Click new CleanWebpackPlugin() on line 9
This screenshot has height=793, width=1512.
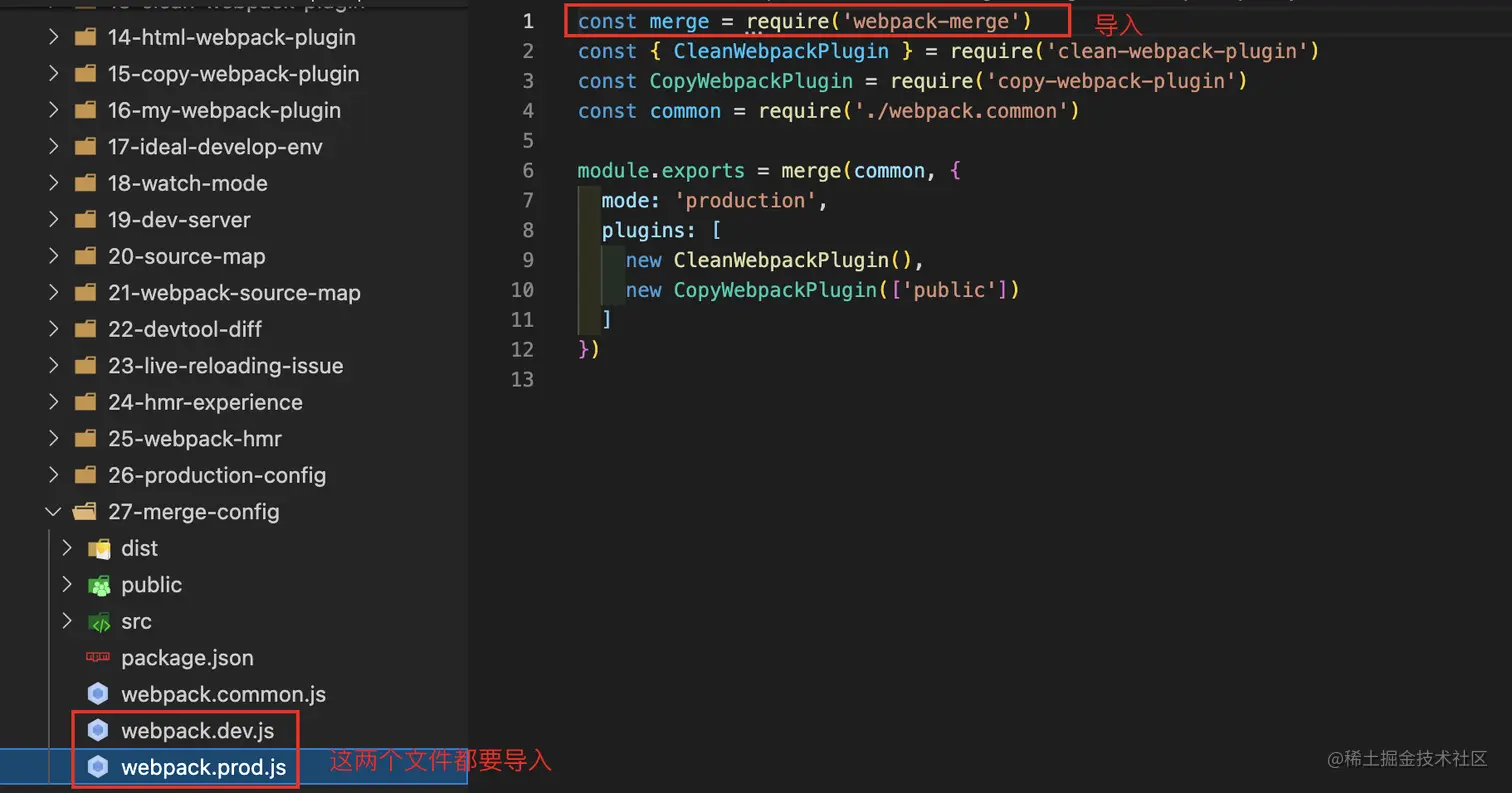(769, 261)
